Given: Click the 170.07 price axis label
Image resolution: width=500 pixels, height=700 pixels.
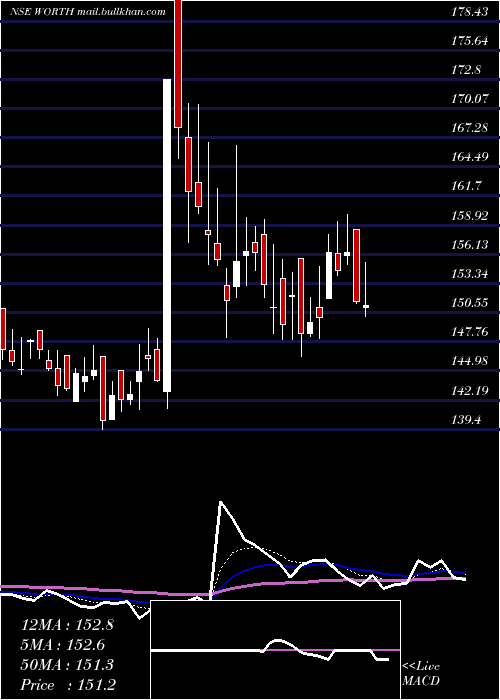Looking at the screenshot, I should [469, 99].
